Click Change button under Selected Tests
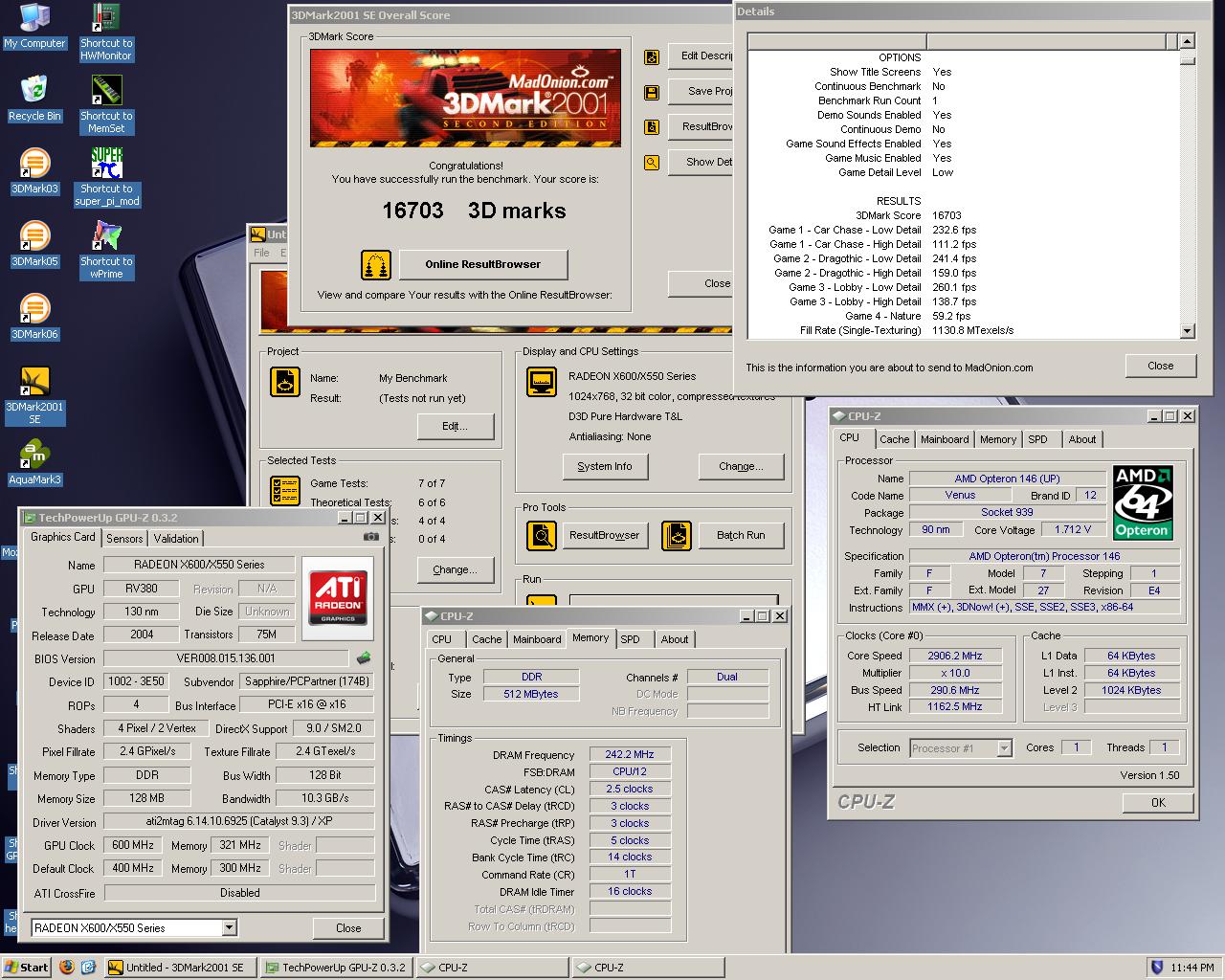Viewport: 1225px width, 980px height. click(x=454, y=569)
